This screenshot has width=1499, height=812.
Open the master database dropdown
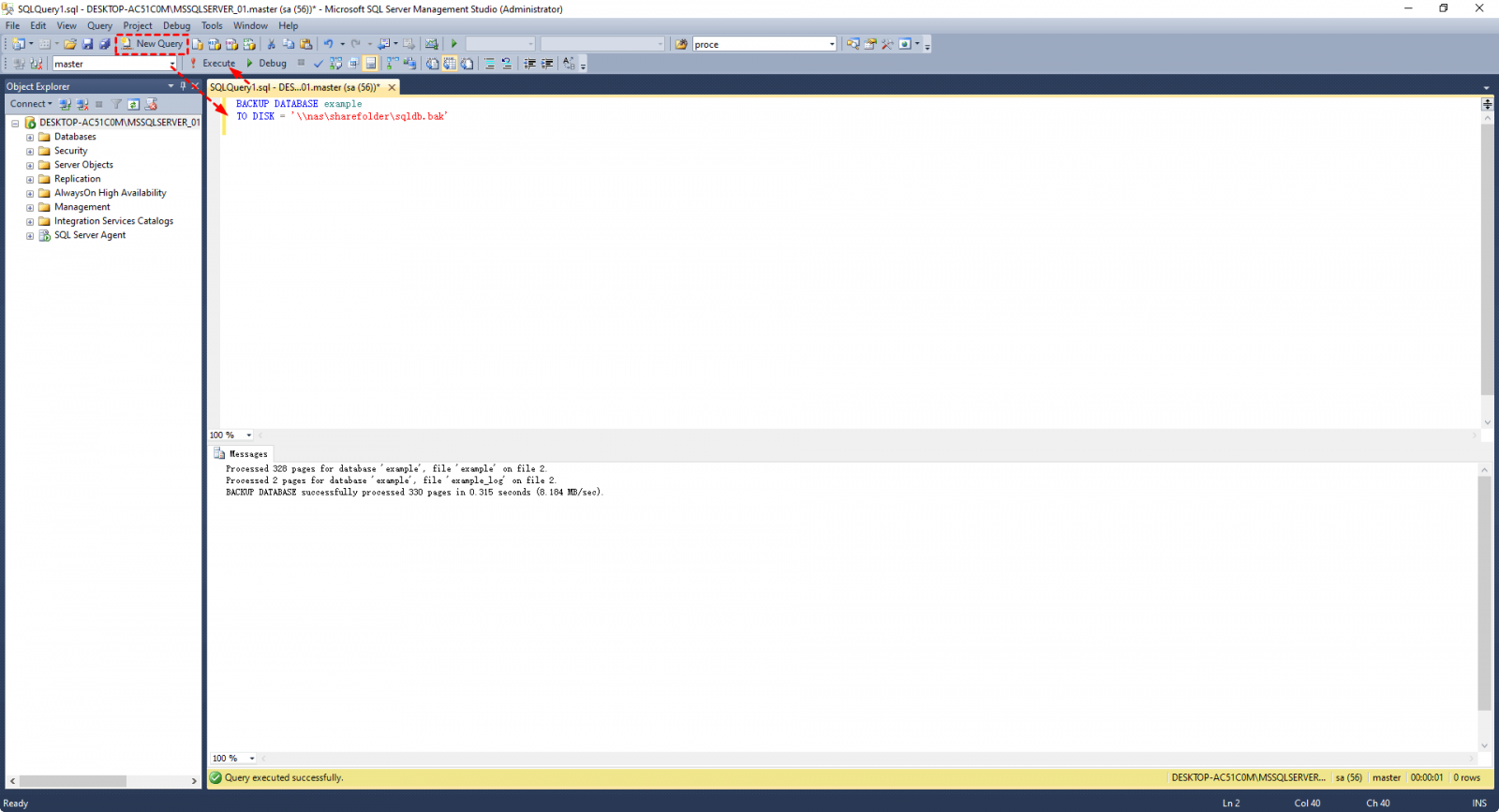(171, 65)
